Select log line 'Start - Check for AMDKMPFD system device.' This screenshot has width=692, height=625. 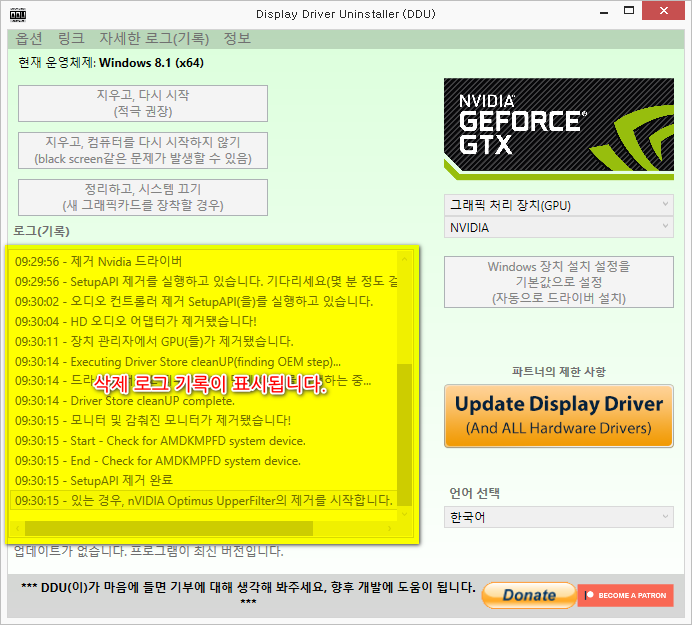click(x=203, y=441)
